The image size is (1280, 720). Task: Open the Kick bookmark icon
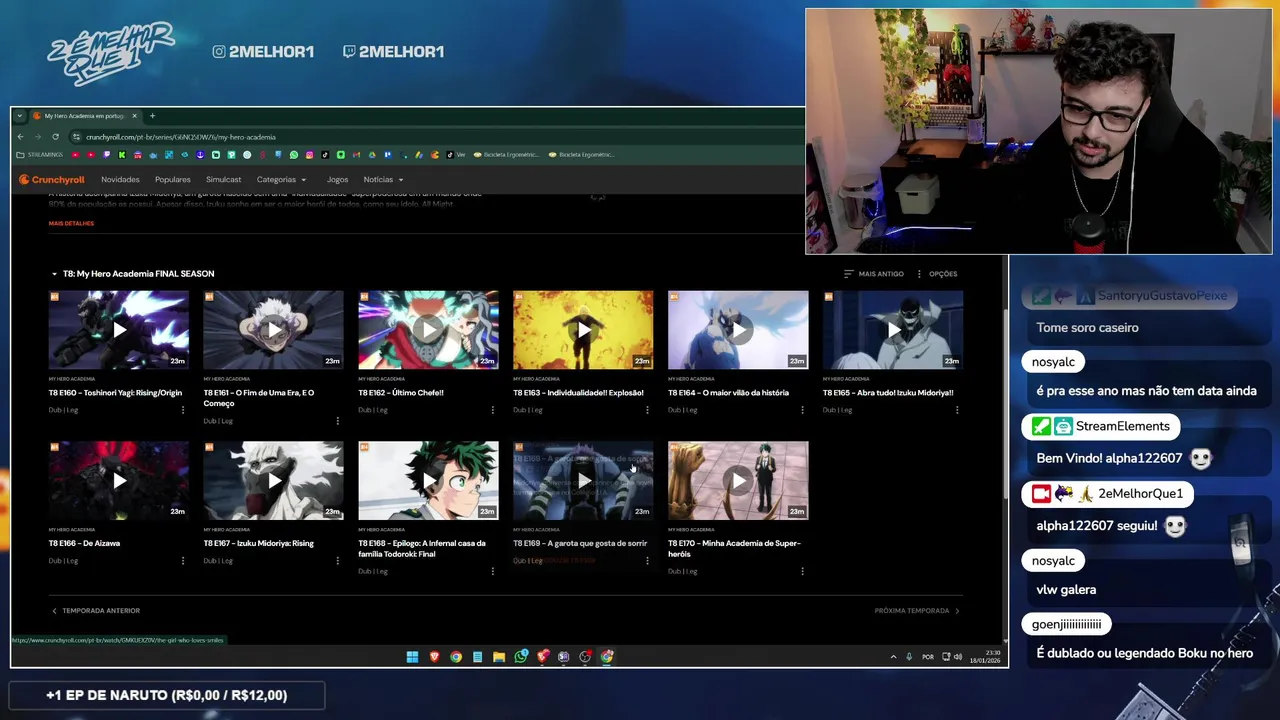pyautogui.click(x=122, y=155)
